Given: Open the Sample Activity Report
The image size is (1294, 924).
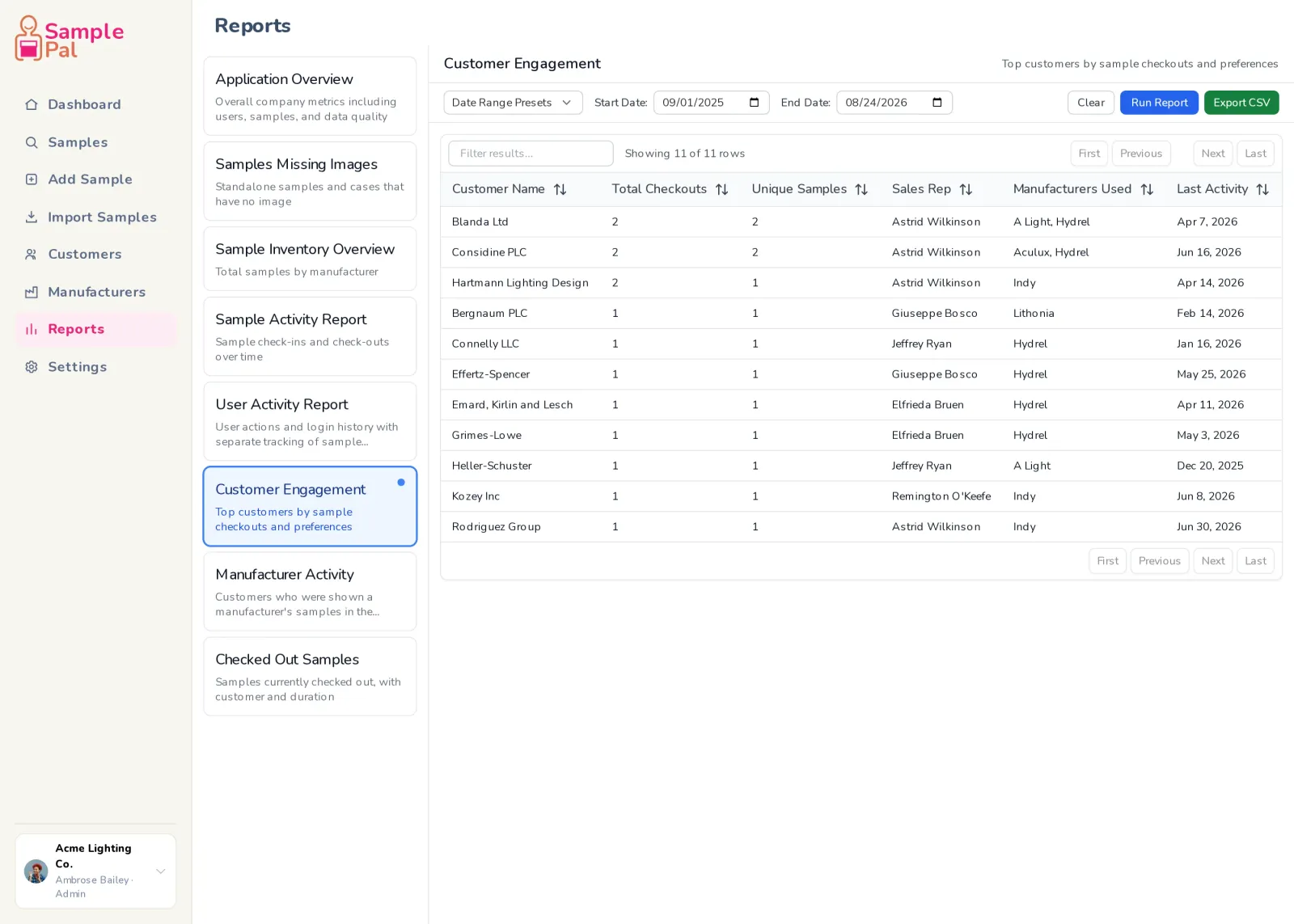Looking at the screenshot, I should coord(310,336).
